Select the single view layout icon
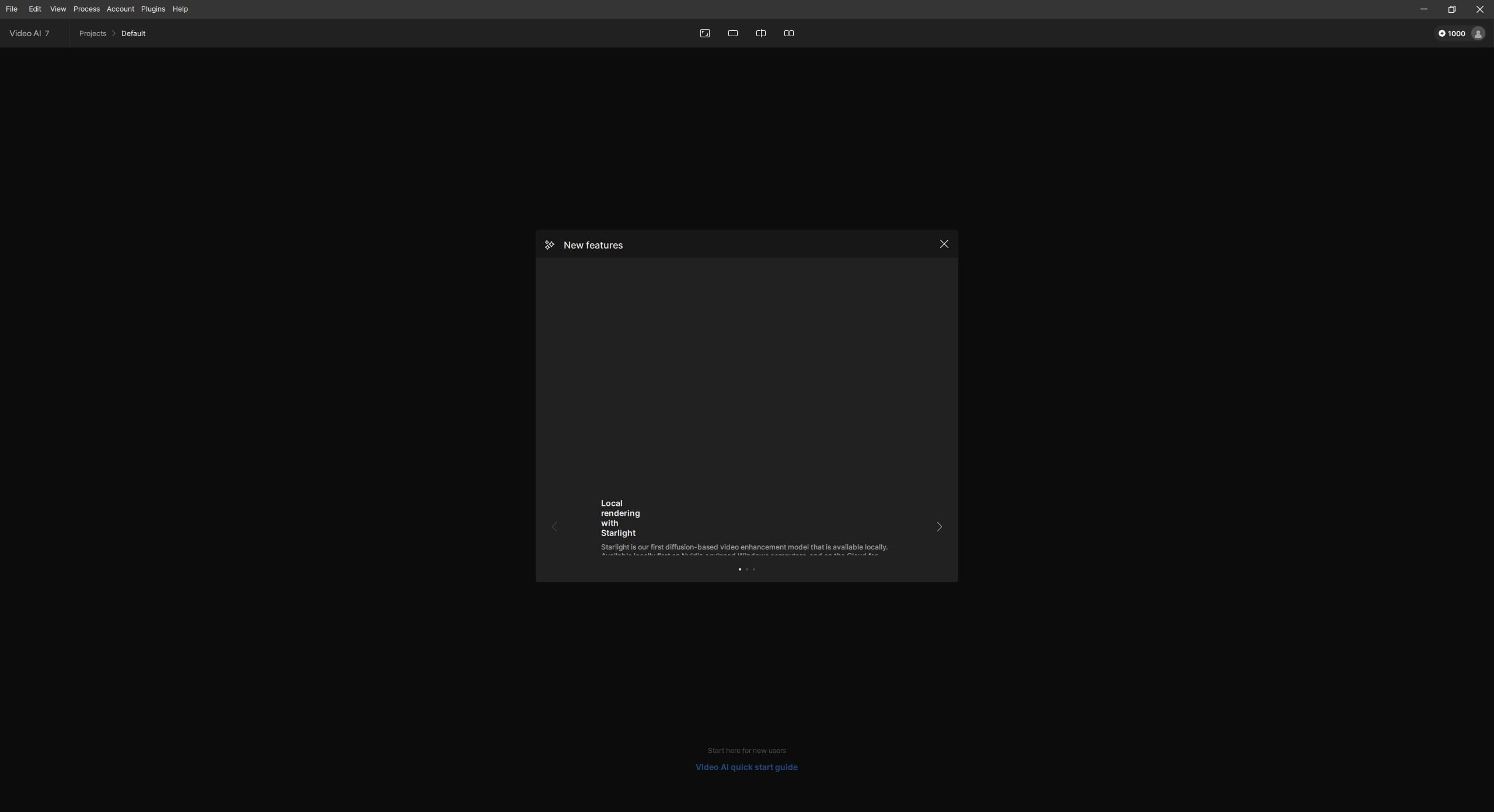Screen dimensions: 1494x812 click(x=733, y=33)
